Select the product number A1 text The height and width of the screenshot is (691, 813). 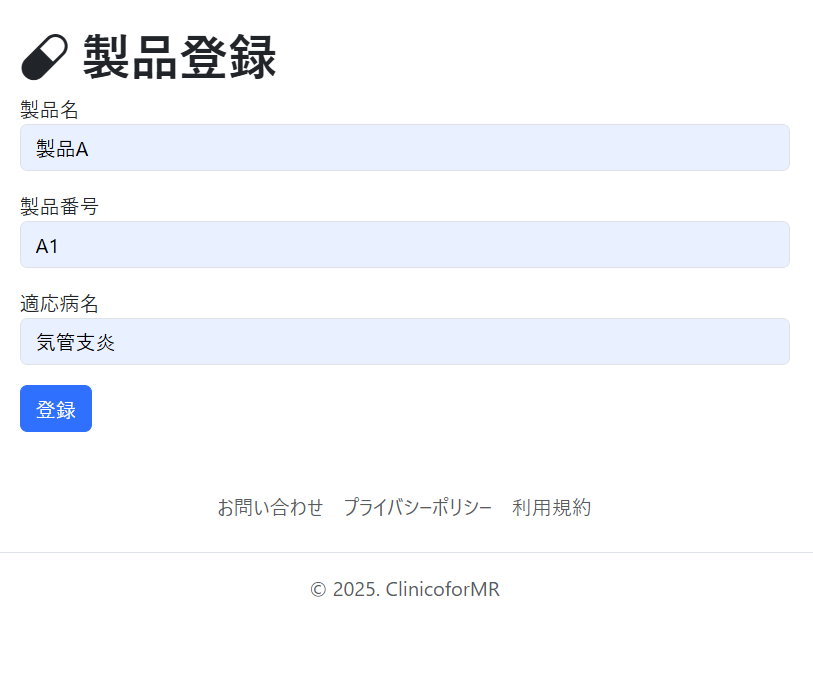46,246
